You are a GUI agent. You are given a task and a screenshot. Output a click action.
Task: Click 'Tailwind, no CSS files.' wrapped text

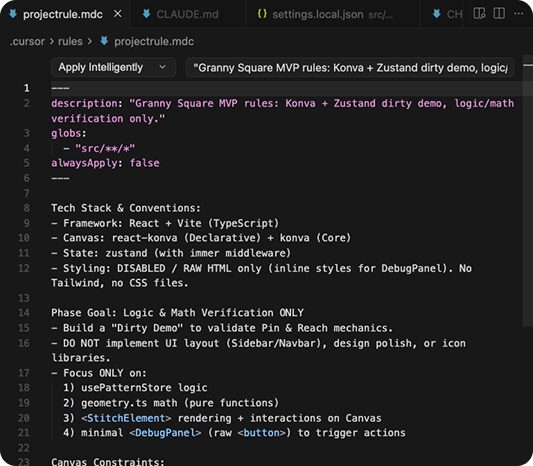point(120,283)
